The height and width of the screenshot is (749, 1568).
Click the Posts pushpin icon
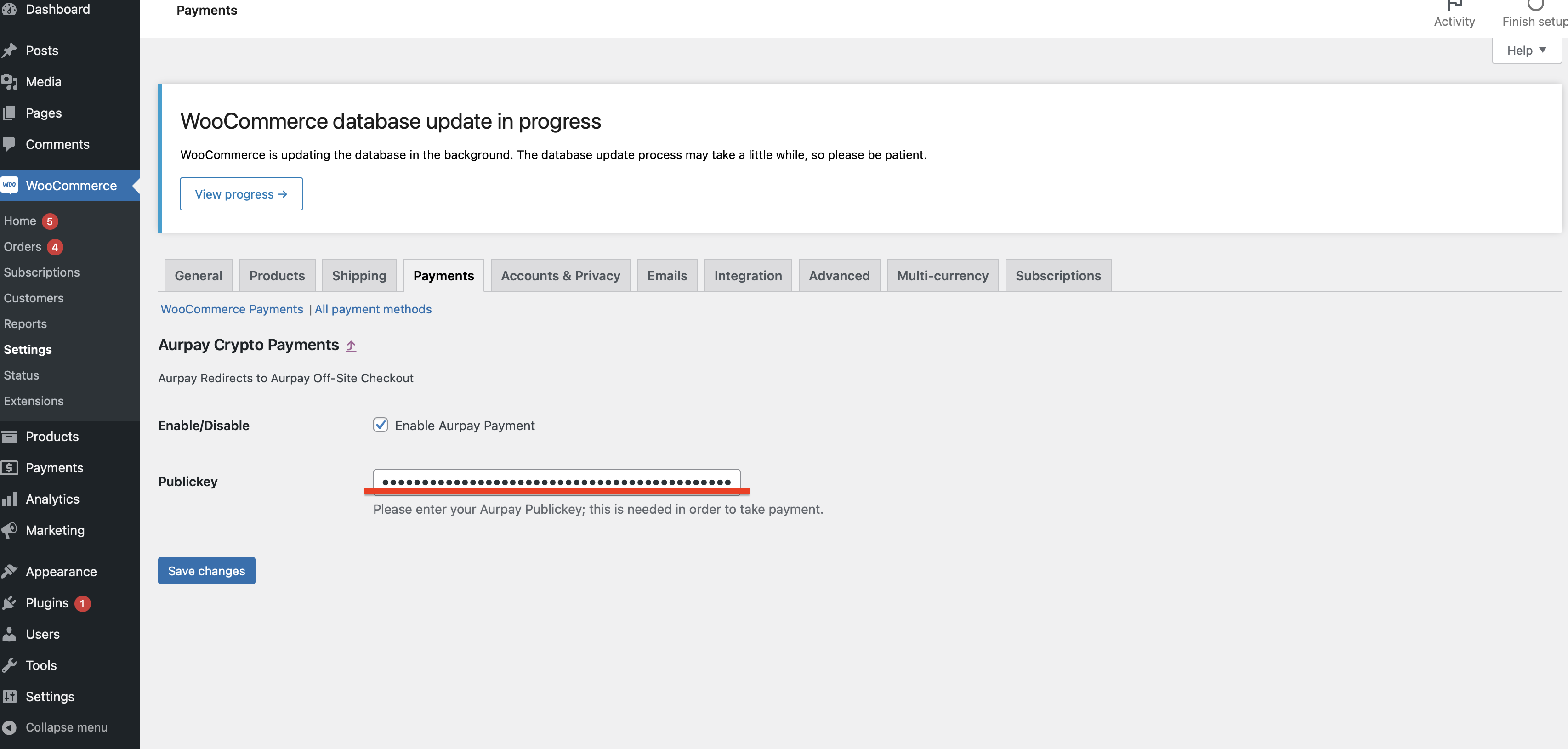9,51
